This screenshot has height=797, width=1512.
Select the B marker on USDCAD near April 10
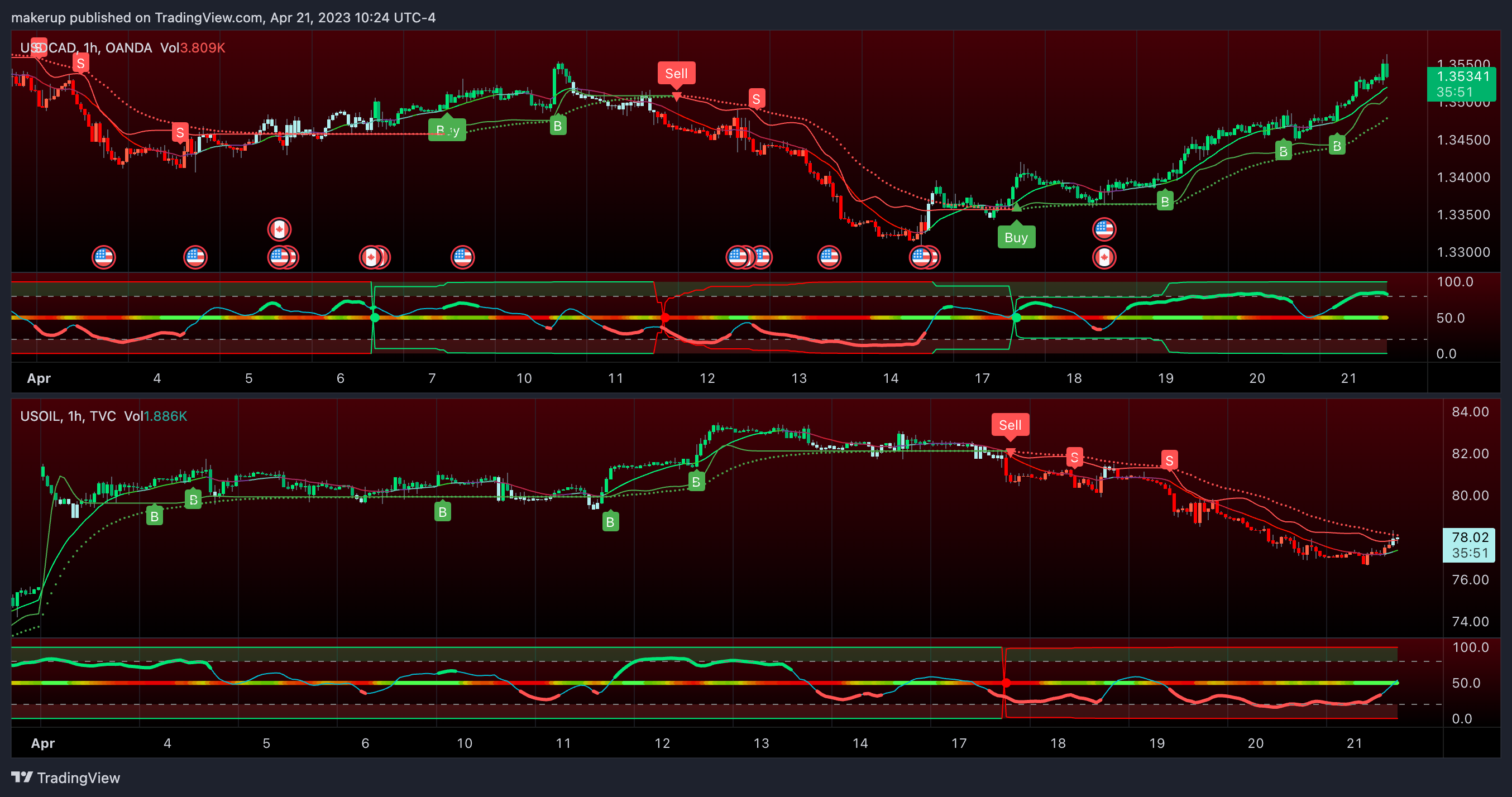click(558, 125)
